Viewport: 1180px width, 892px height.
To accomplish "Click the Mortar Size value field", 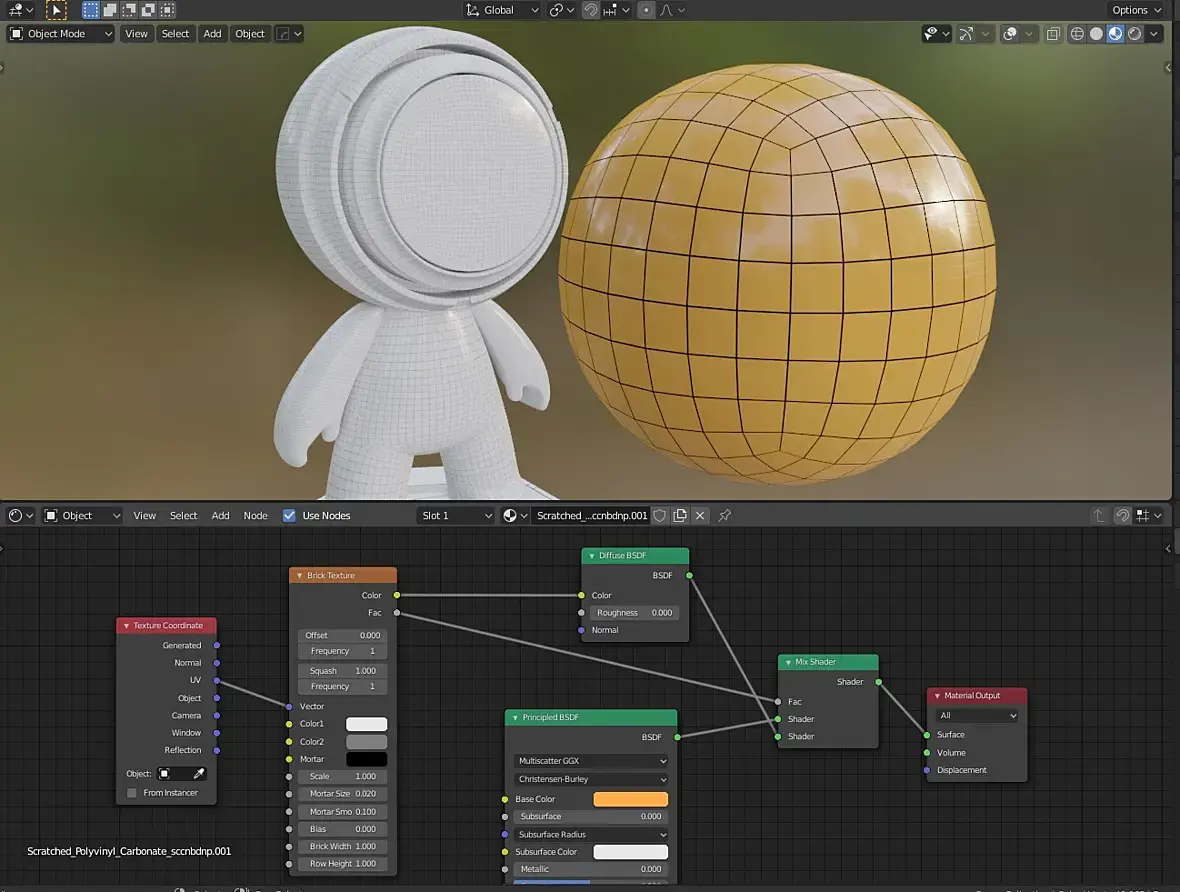I will click(x=342, y=794).
